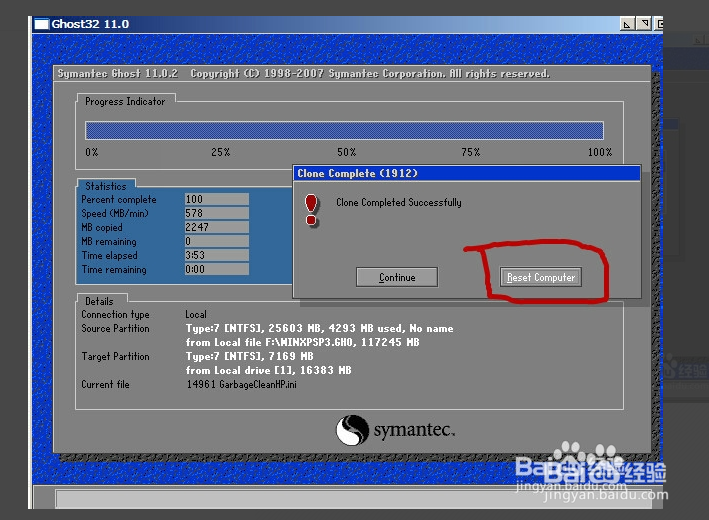Click the source file F:\WINXPSP3.GHO line
The width and height of the screenshot is (709, 520).
pyautogui.click(x=303, y=342)
